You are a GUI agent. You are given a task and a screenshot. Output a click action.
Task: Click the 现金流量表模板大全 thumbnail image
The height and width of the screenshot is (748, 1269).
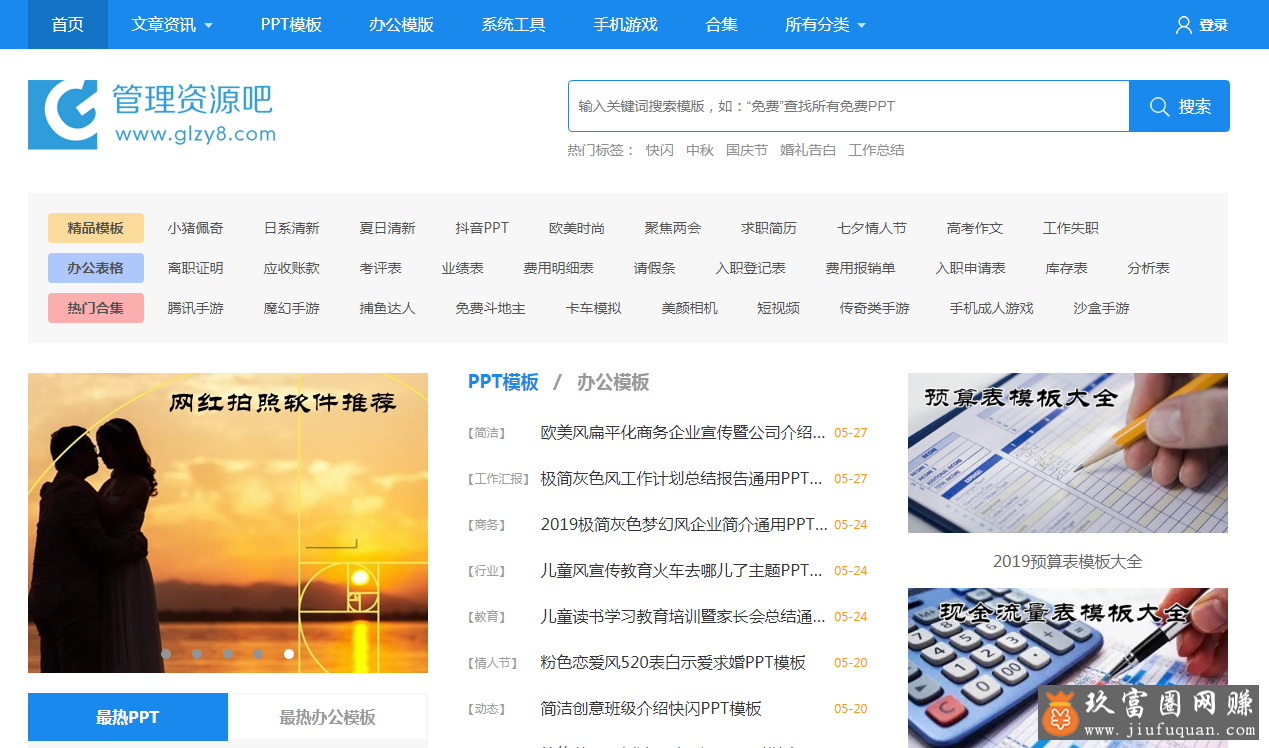point(1068,667)
